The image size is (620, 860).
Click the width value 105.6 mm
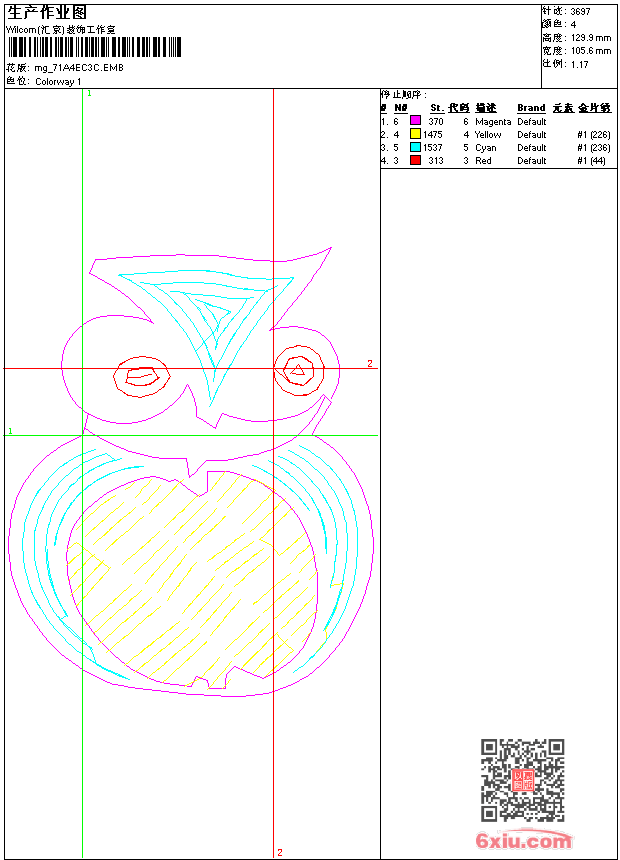click(591, 51)
